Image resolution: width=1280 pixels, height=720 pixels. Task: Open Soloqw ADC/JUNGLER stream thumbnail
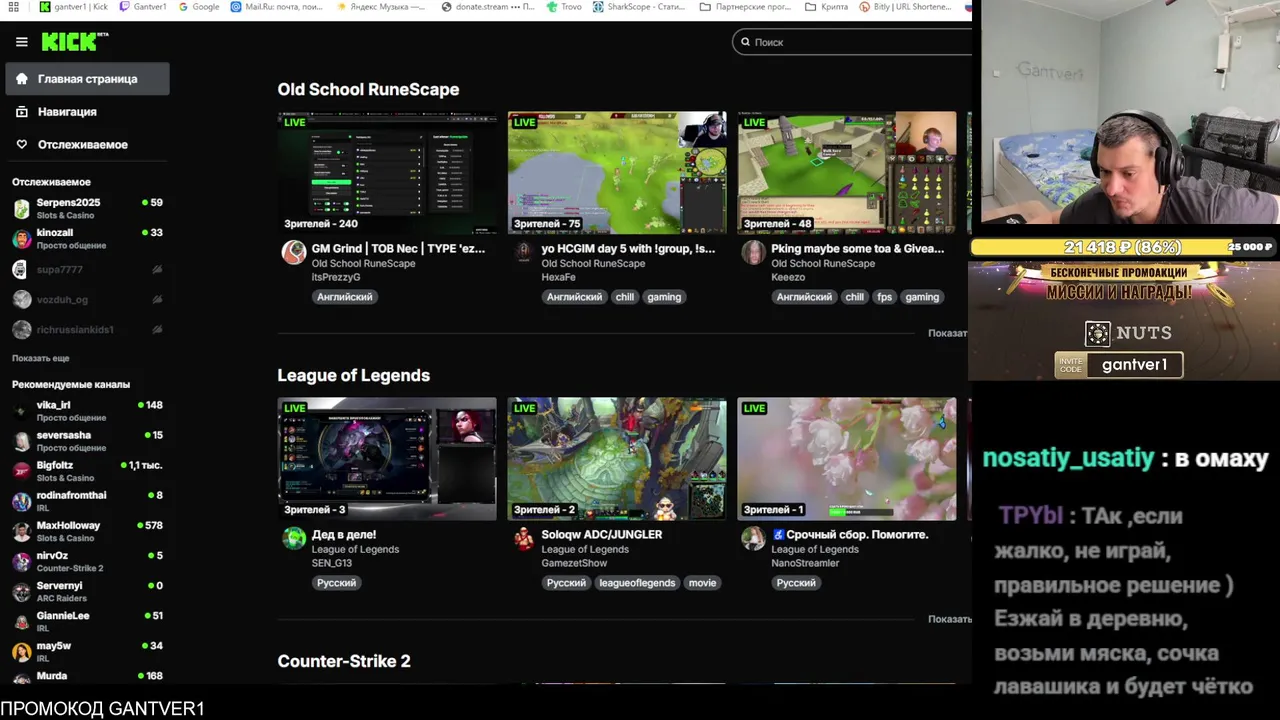pos(617,459)
